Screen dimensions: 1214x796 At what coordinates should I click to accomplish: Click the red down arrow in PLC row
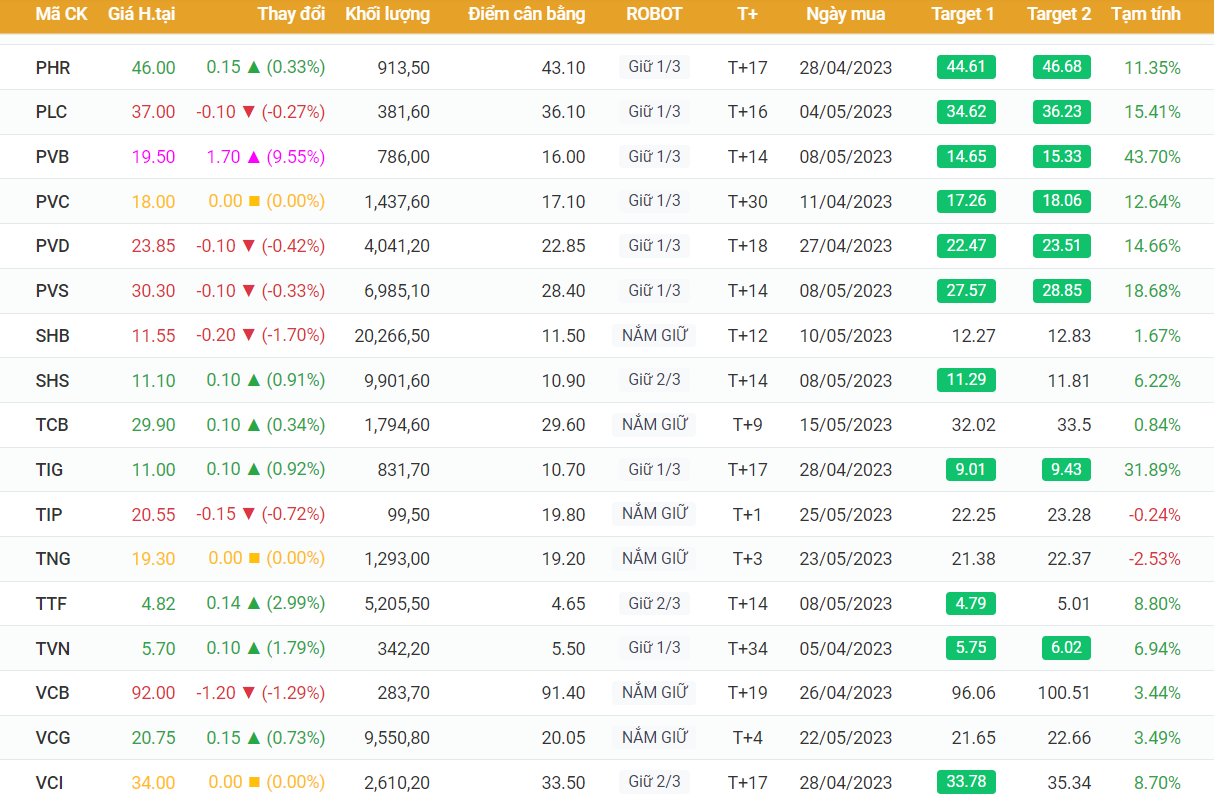249,112
